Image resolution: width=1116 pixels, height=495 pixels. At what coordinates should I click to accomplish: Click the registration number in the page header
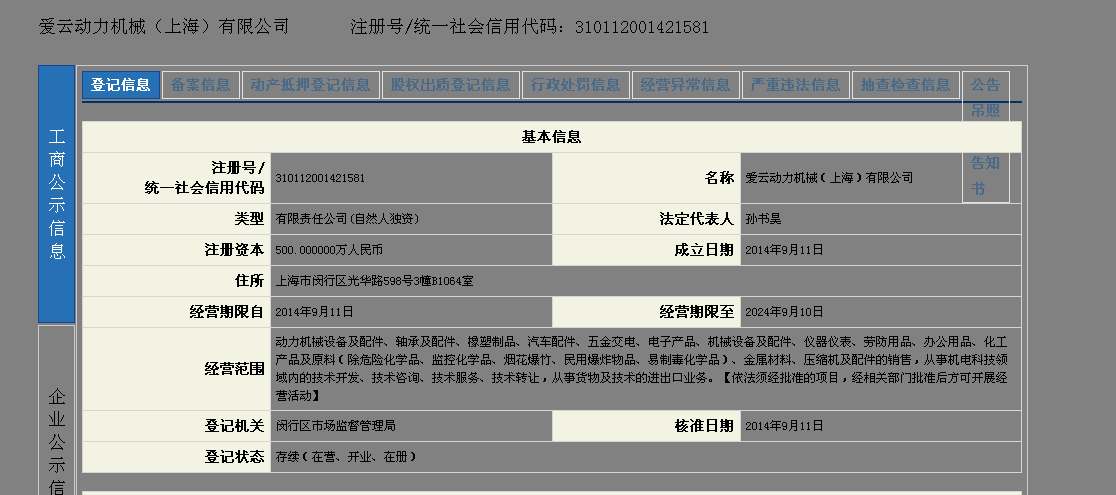(x=641, y=27)
